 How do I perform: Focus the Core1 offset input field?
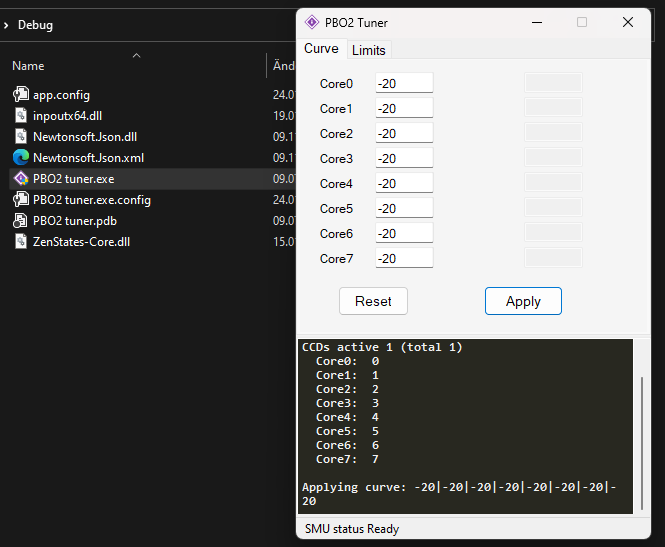404,108
